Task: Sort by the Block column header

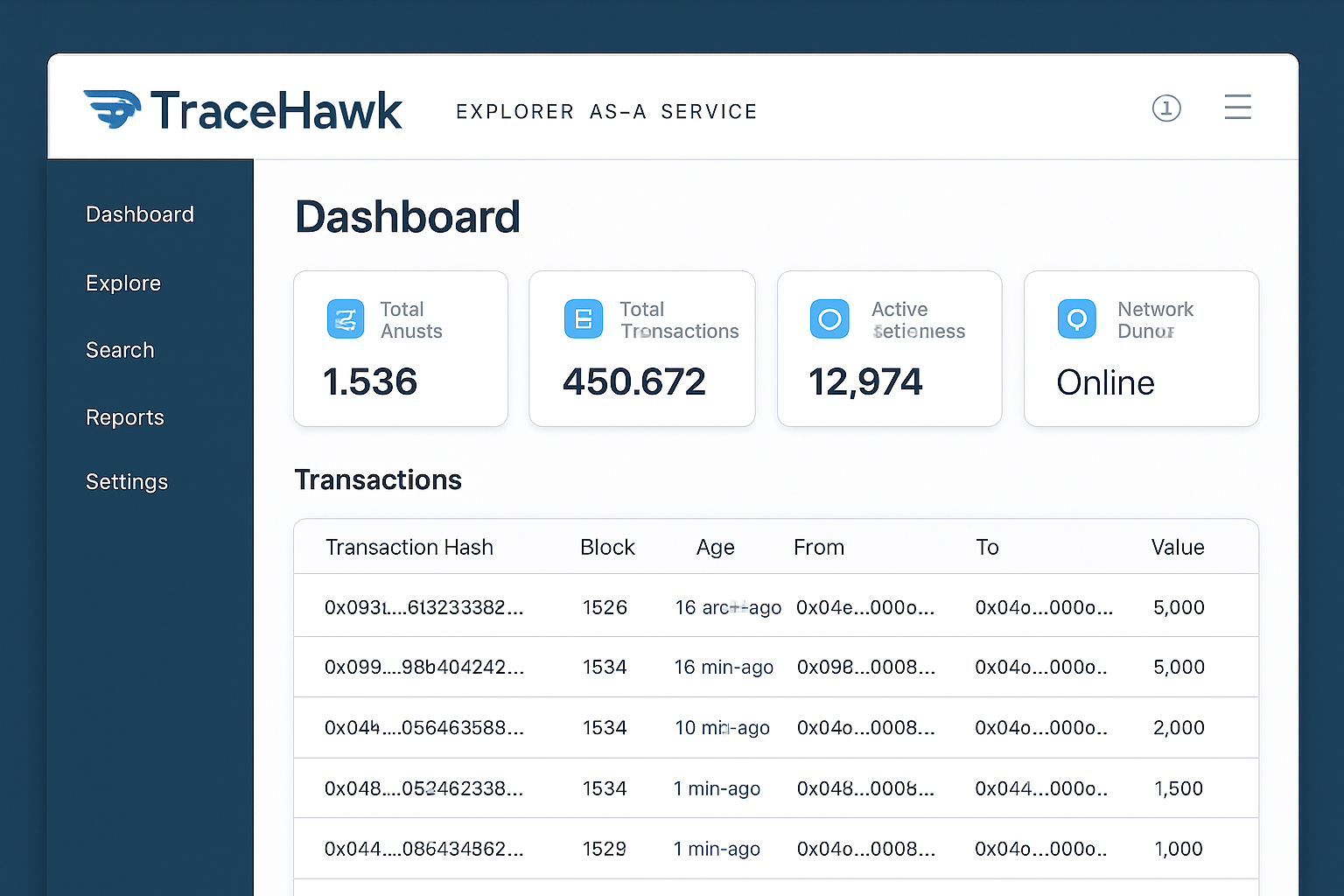Action: click(607, 547)
